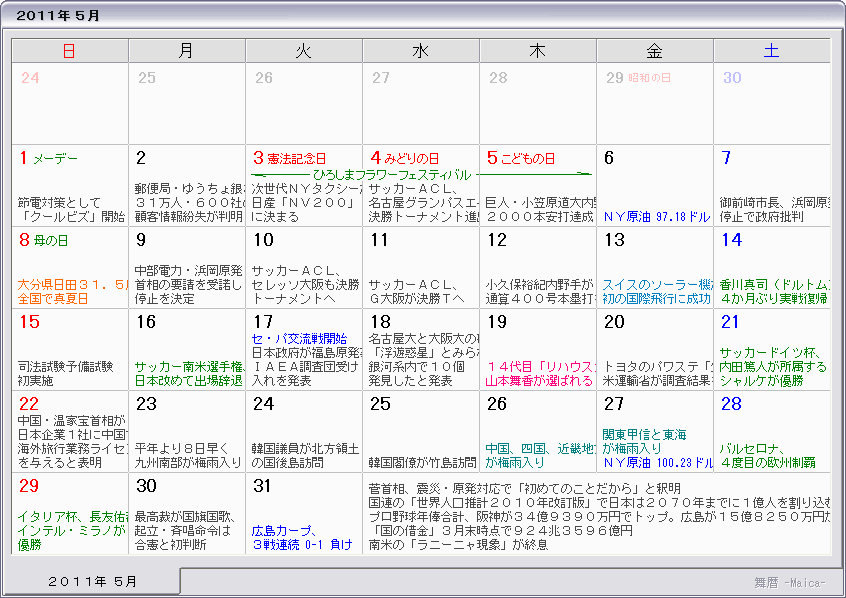Image resolution: width=846 pixels, height=598 pixels.
Task: Click 最高裁が国旗国歌 entry on day 30
Action: tap(185, 531)
